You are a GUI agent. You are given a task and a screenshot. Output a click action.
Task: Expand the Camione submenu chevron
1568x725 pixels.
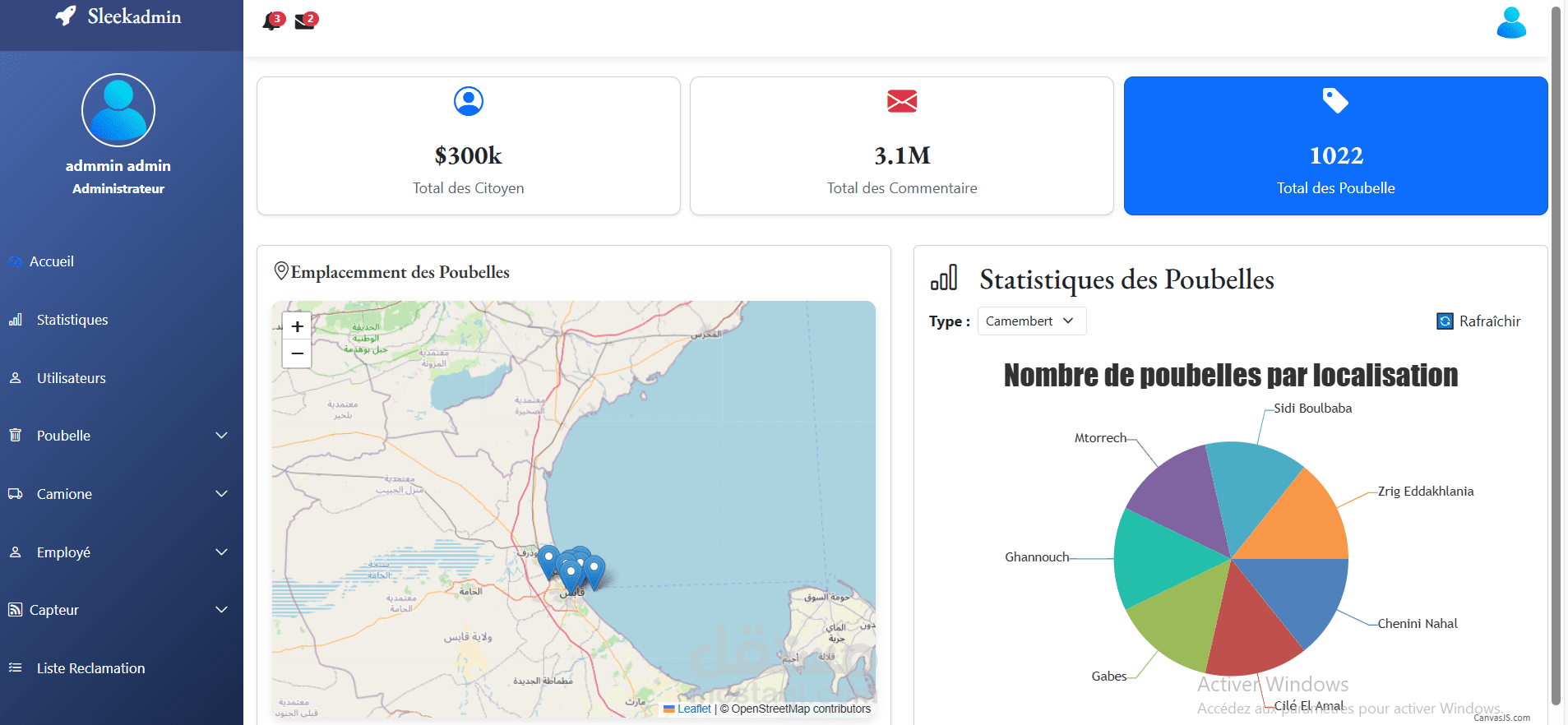[221, 494]
